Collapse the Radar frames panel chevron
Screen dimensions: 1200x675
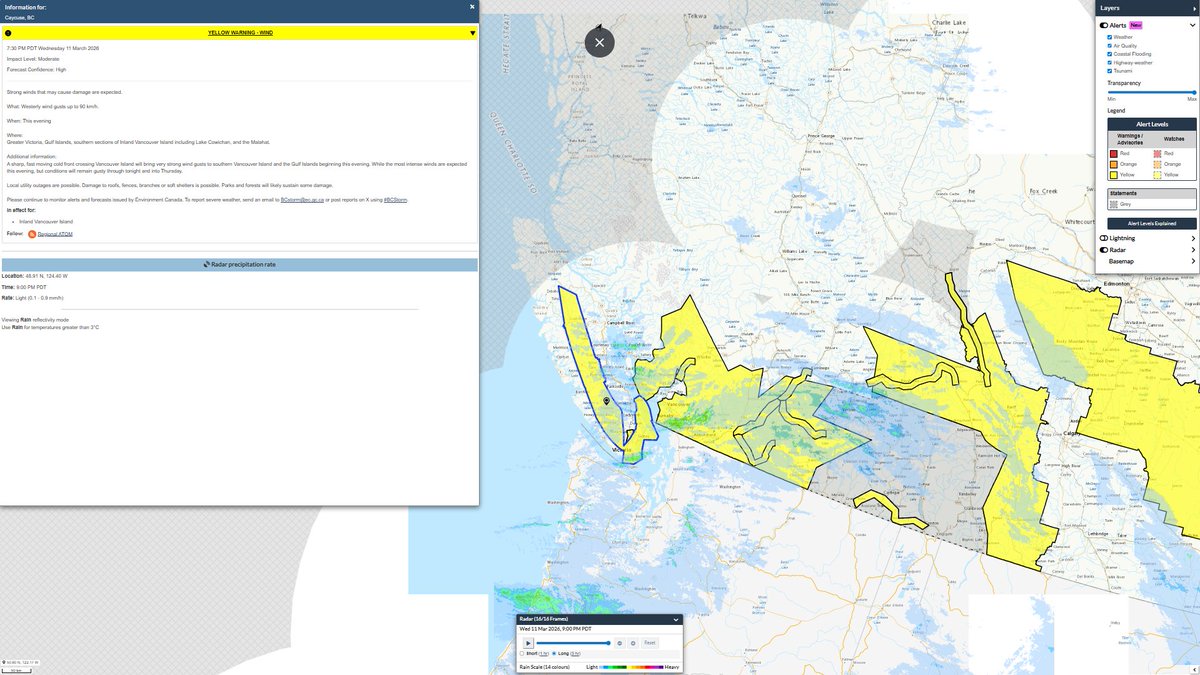click(676, 620)
